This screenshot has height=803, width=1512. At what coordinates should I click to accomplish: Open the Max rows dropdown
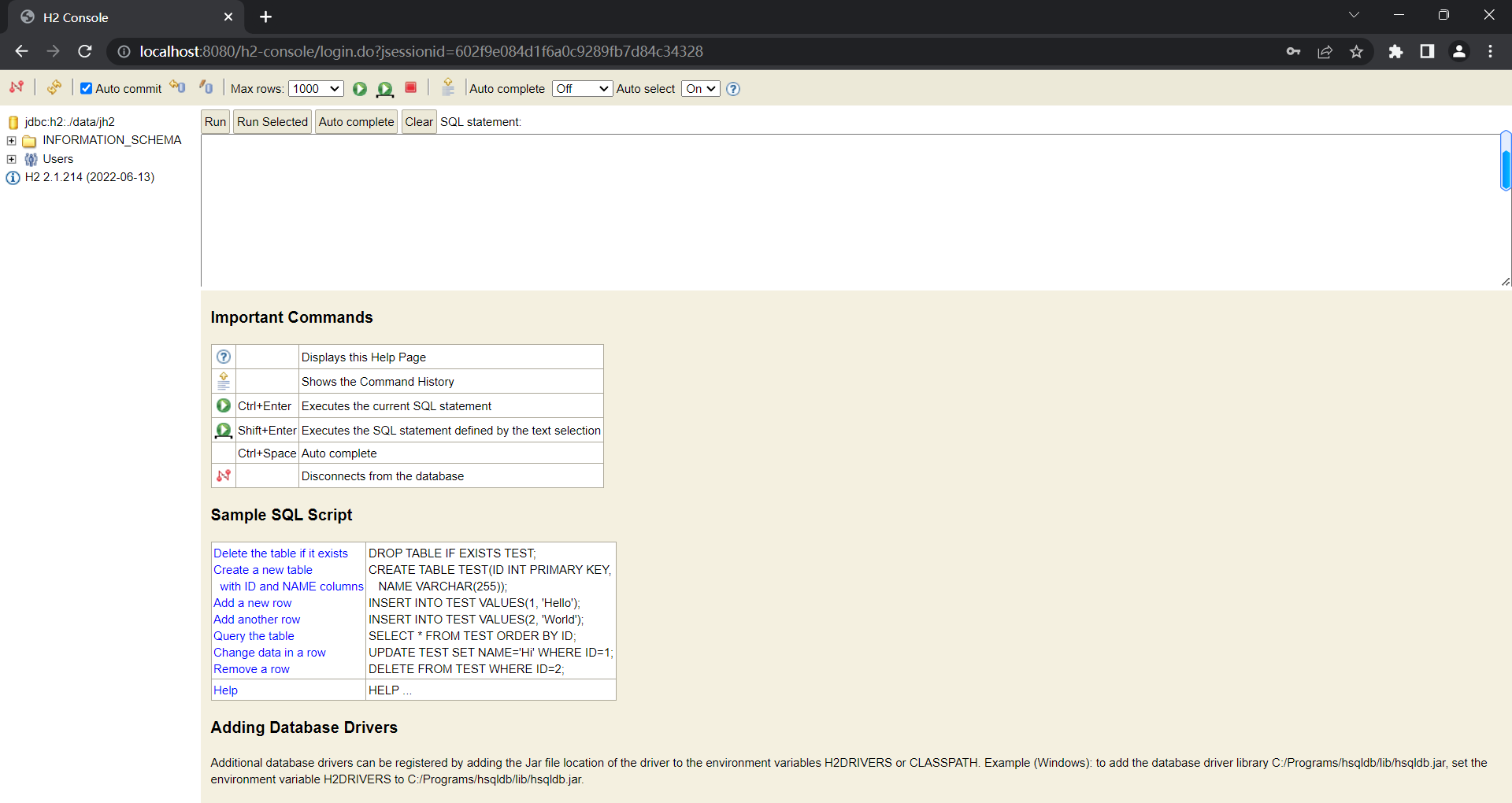click(x=316, y=88)
